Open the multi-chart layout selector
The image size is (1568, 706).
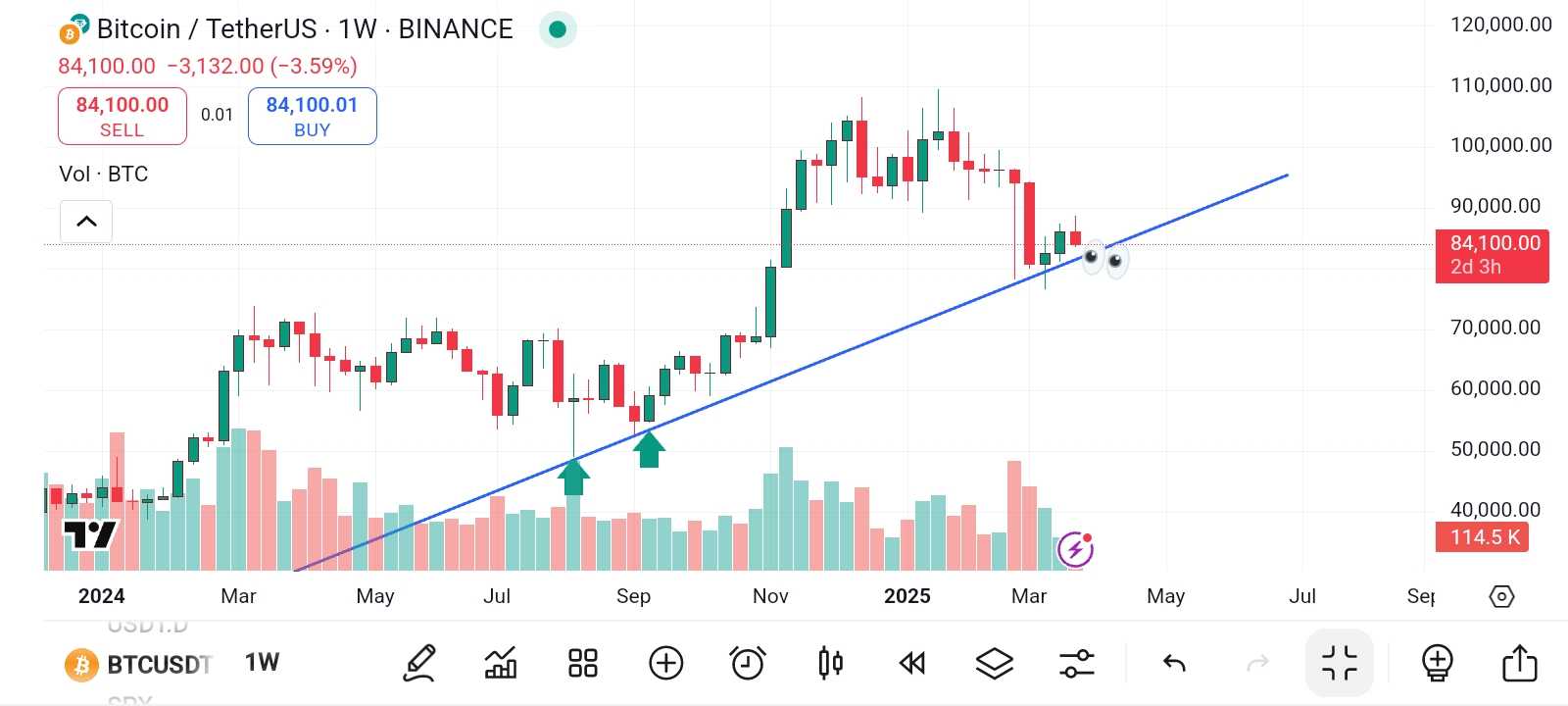click(582, 662)
